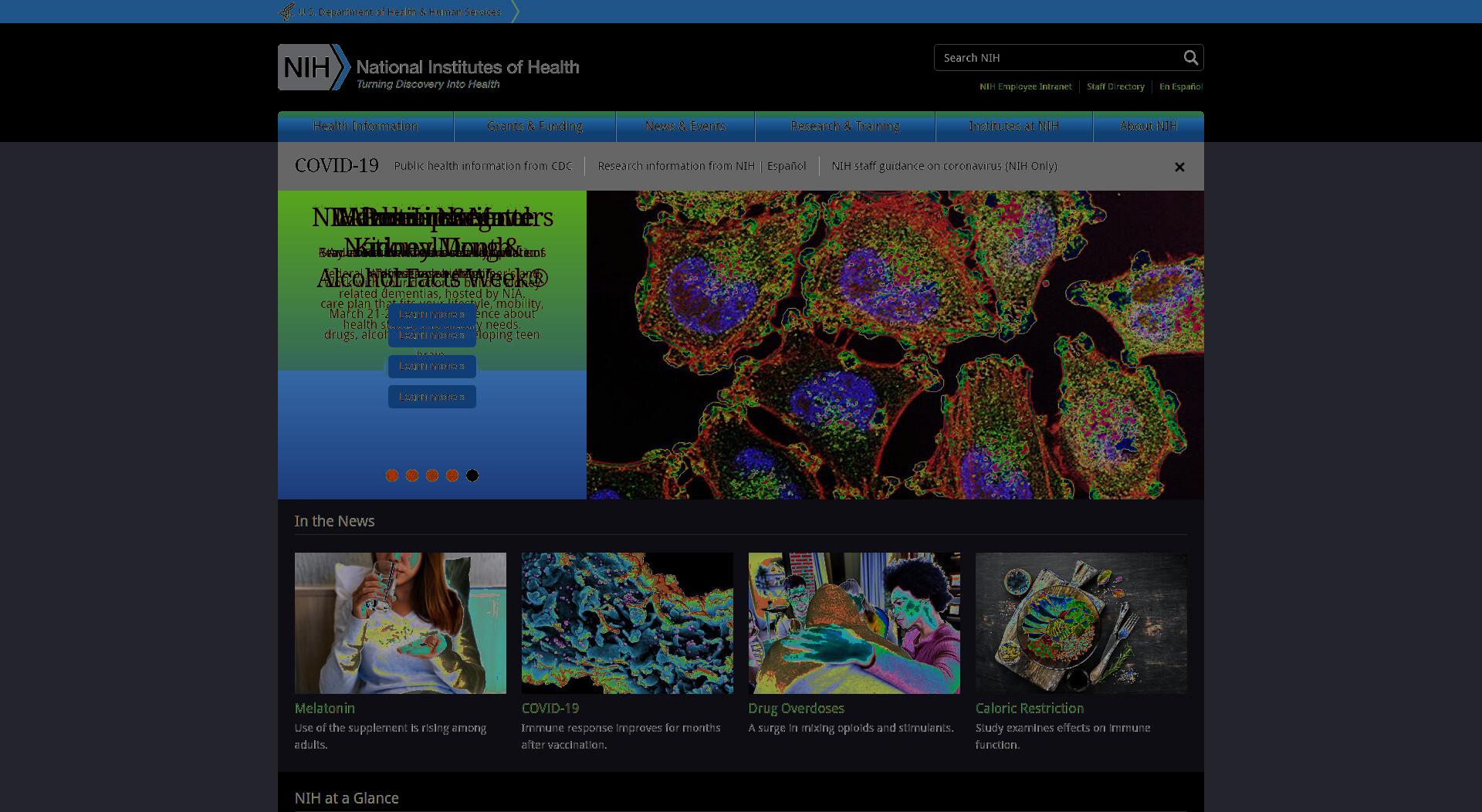1482x812 pixels.
Task: Open the Caloric Restriction story thumbnail
Action: [x=1081, y=623]
